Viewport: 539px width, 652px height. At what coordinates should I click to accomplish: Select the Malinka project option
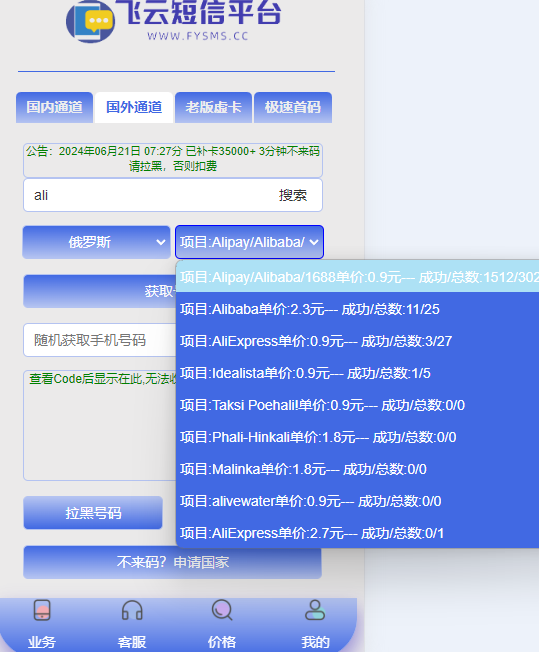tap(357, 469)
